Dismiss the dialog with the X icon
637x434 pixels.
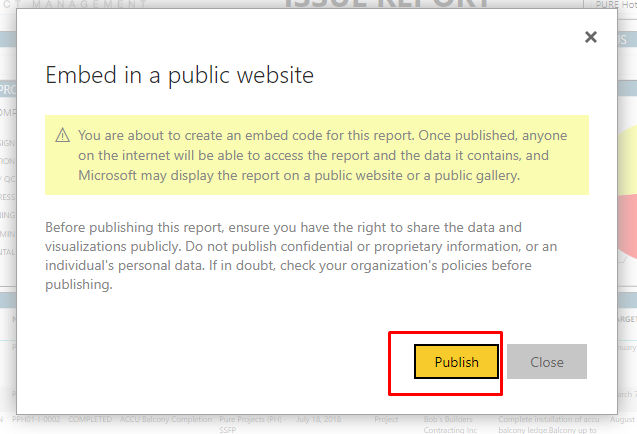tap(591, 37)
